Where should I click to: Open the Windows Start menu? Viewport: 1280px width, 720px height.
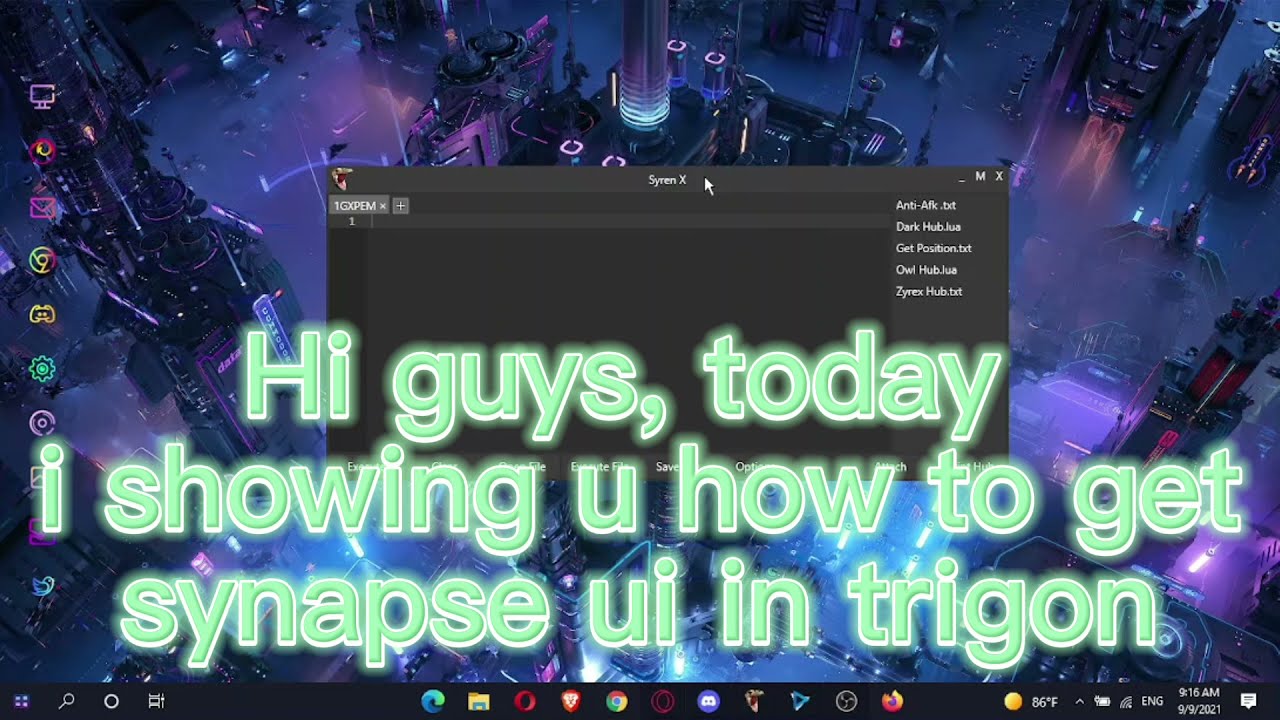tap(22, 702)
